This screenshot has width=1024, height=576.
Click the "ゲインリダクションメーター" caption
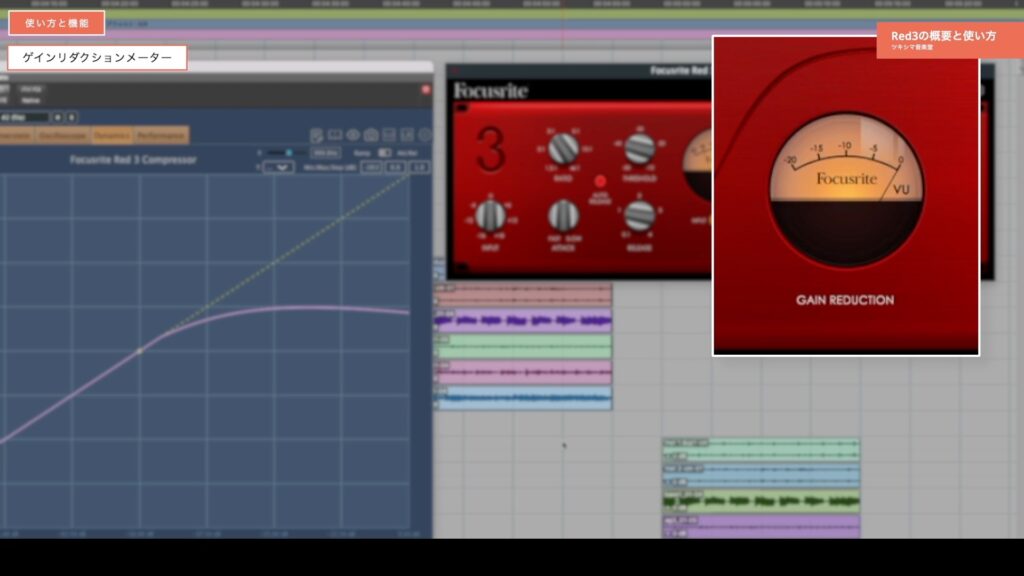pos(97,57)
